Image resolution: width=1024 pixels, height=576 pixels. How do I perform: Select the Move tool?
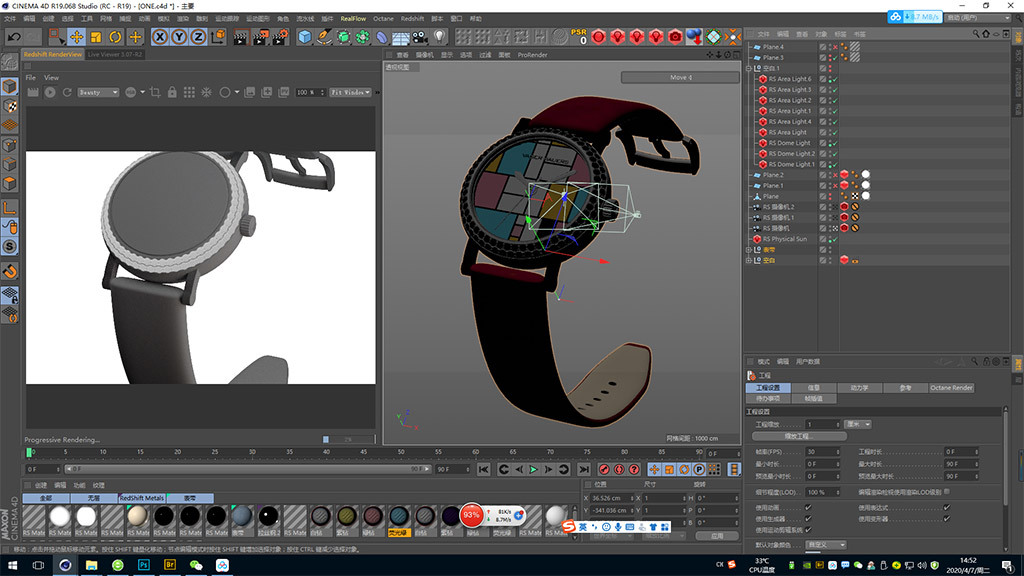pyautogui.click(x=76, y=37)
